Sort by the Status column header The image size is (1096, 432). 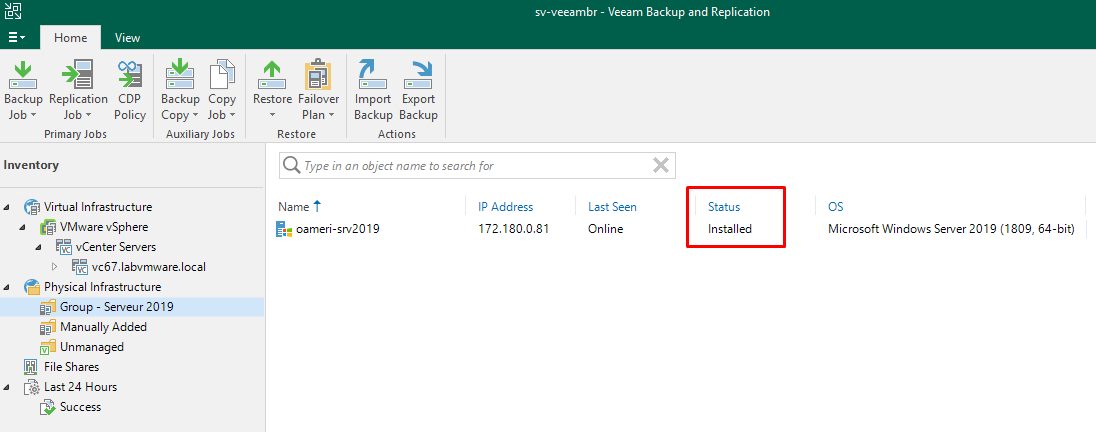(724, 207)
